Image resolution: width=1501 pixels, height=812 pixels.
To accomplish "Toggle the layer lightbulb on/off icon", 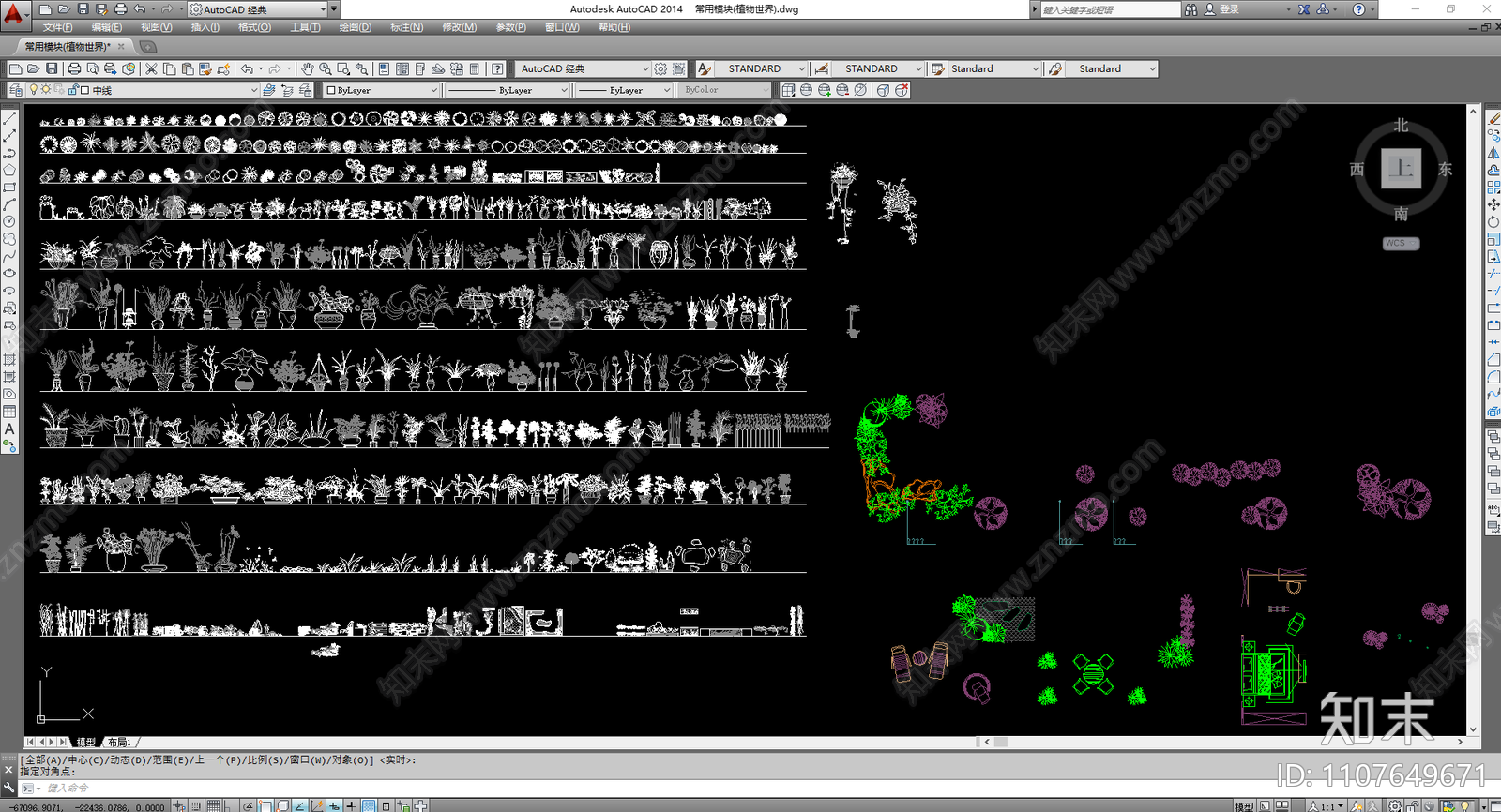I will point(34,90).
